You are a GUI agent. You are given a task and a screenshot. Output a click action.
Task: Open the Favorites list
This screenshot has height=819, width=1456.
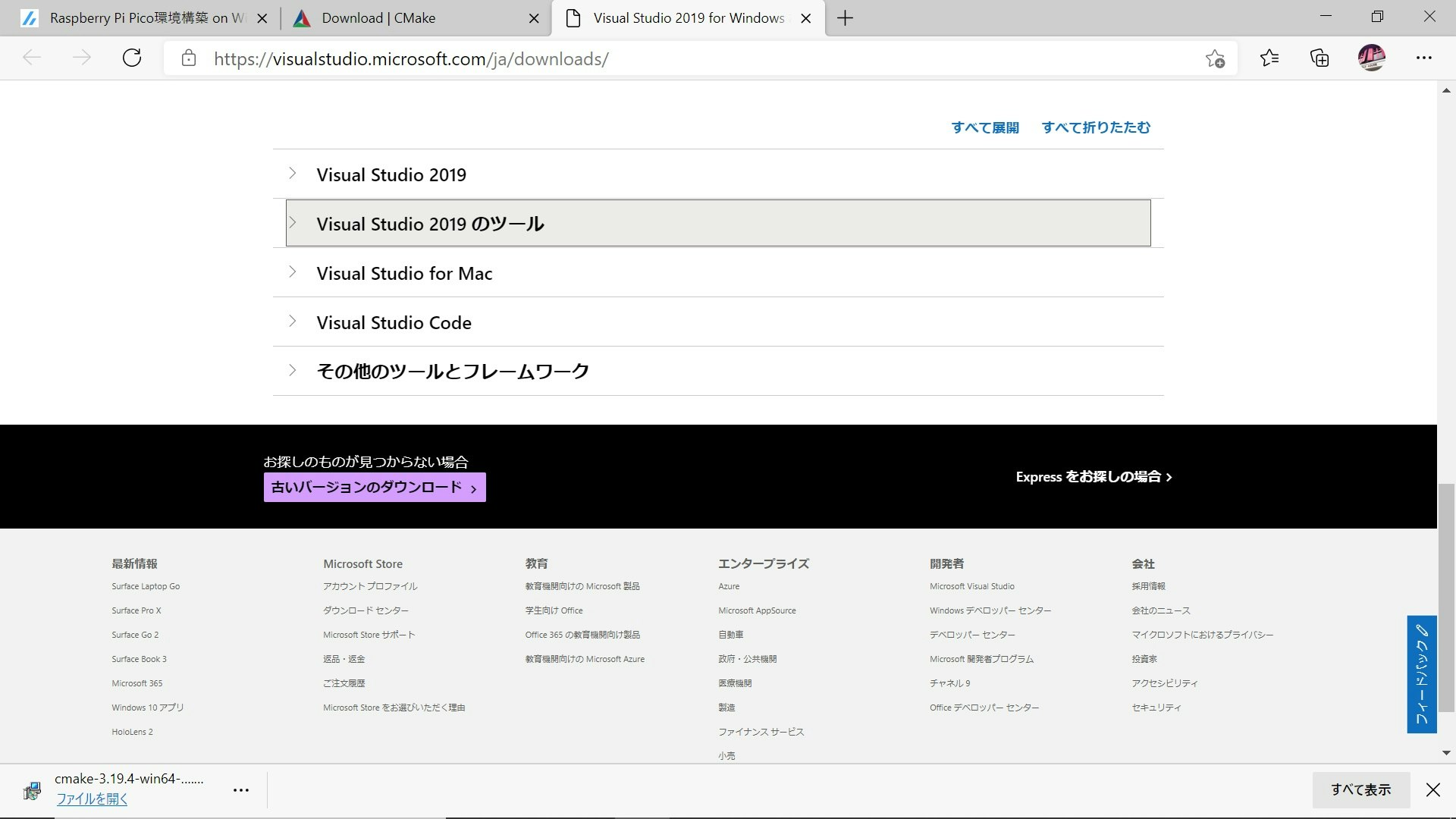1269,58
